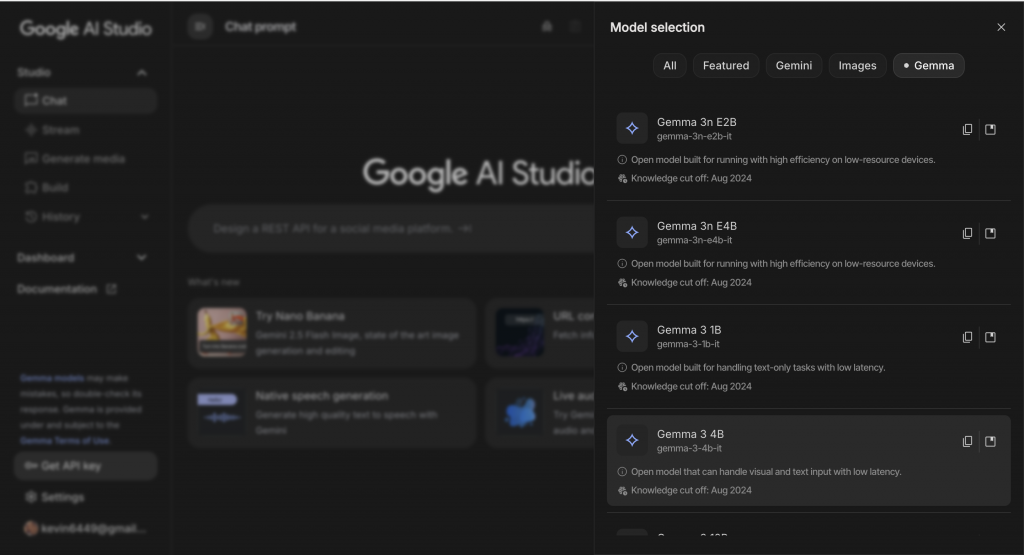Click the sparkle icon of Gemma 3n E2B
The image size is (1024, 555).
pyautogui.click(x=632, y=128)
